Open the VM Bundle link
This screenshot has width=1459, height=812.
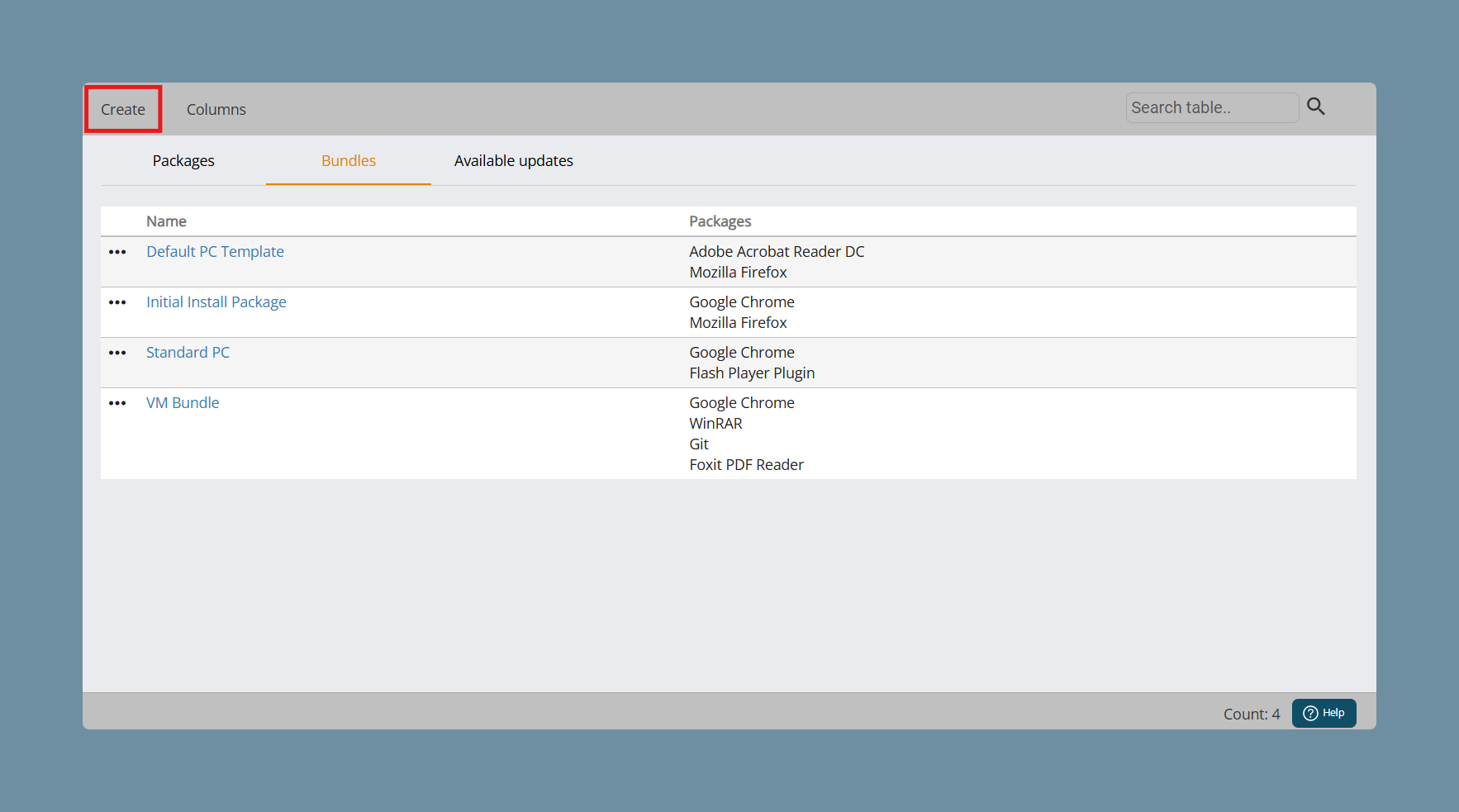pyautogui.click(x=183, y=402)
